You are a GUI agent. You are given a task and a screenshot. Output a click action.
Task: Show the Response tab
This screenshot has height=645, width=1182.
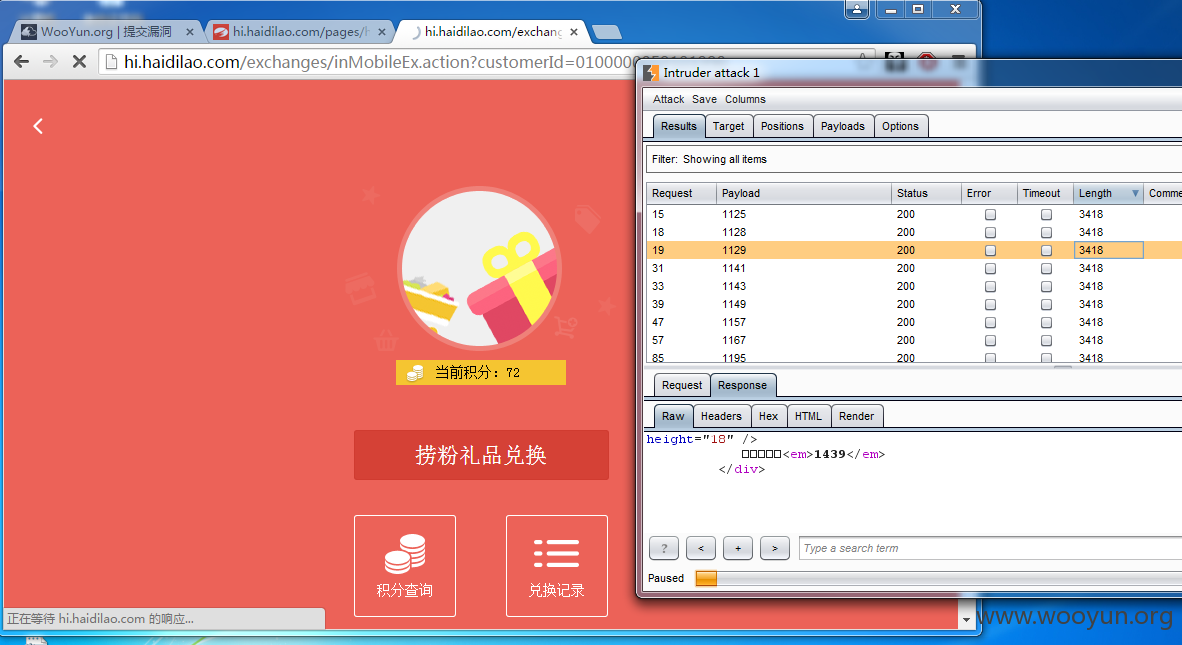(743, 385)
